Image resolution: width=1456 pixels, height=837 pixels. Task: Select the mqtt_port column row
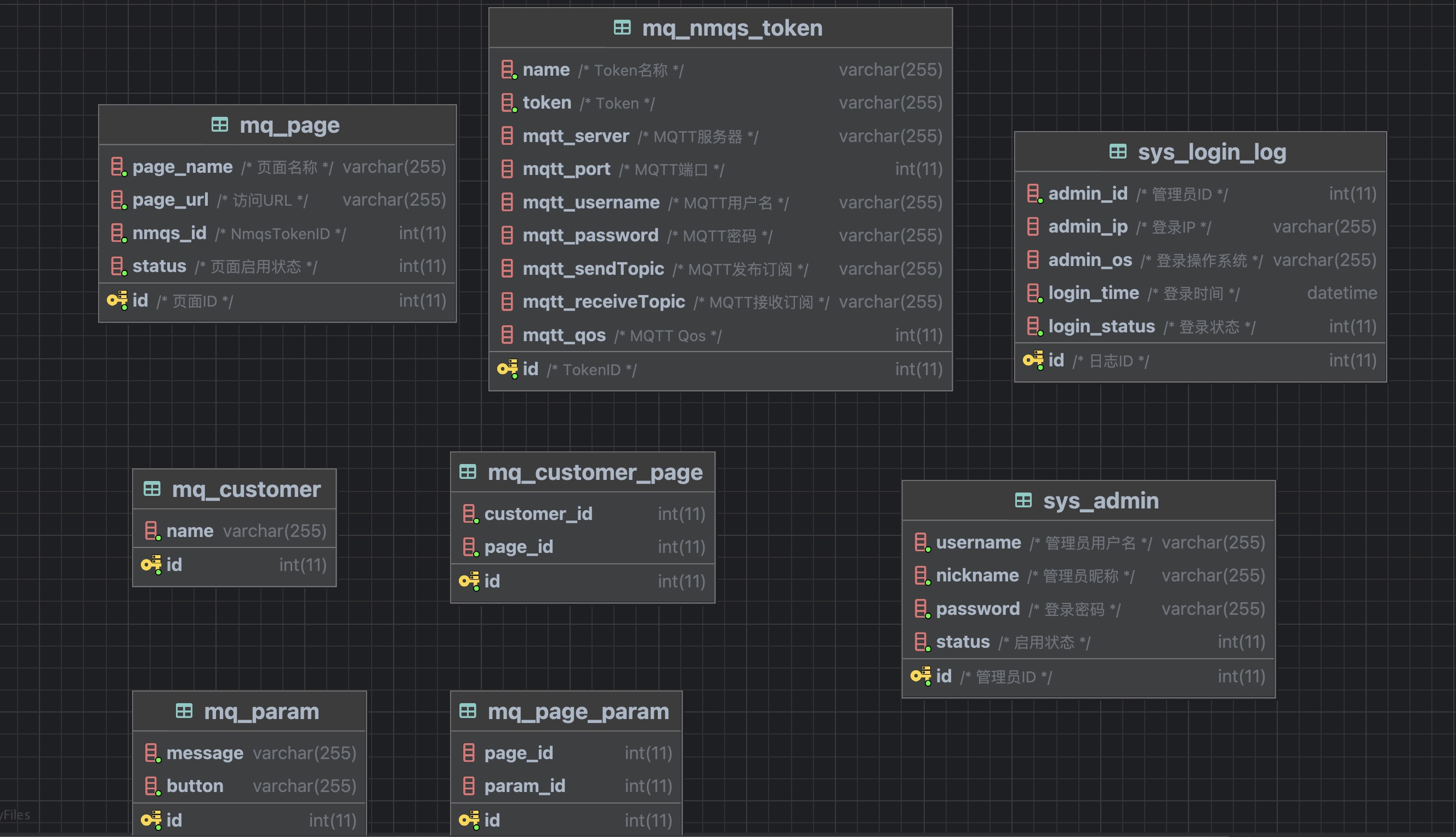pyautogui.click(x=720, y=169)
